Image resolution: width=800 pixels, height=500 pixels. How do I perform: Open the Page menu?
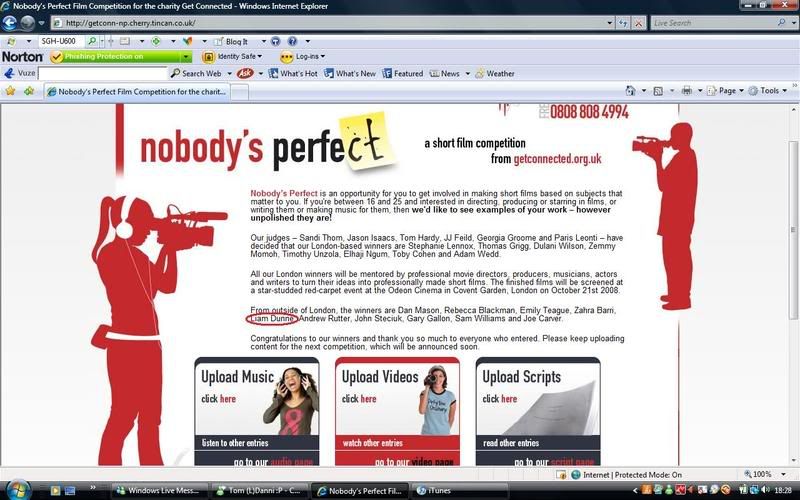(x=725, y=91)
